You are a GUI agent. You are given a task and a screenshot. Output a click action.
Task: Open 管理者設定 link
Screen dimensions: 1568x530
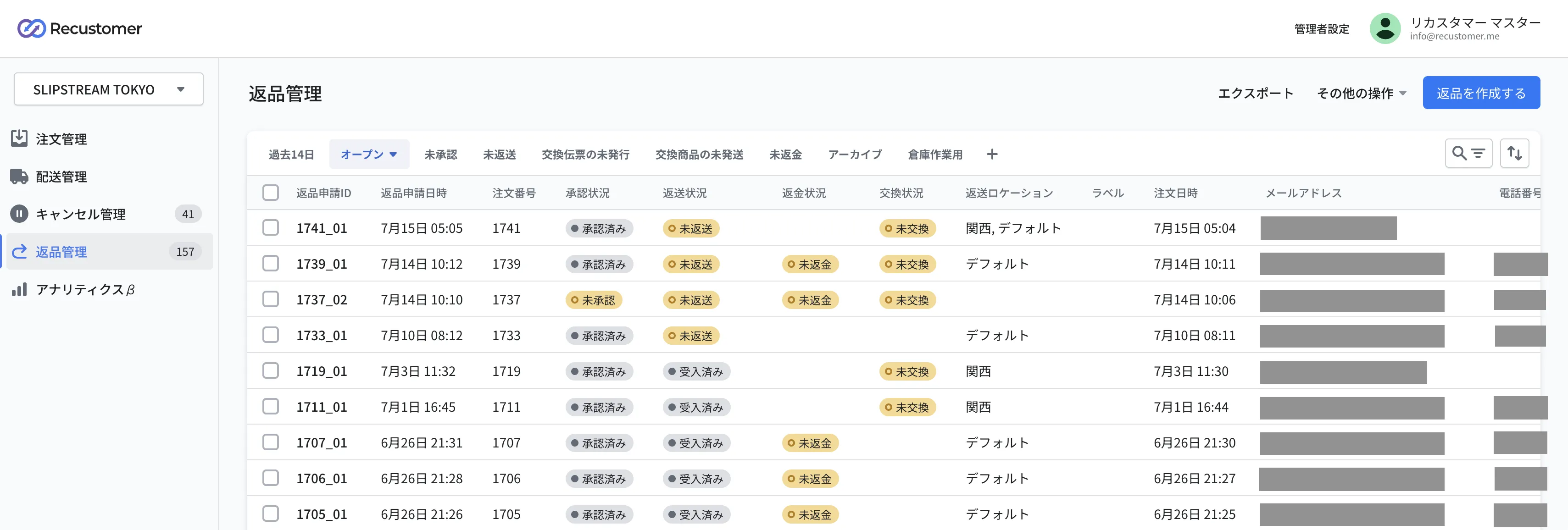tap(1322, 28)
